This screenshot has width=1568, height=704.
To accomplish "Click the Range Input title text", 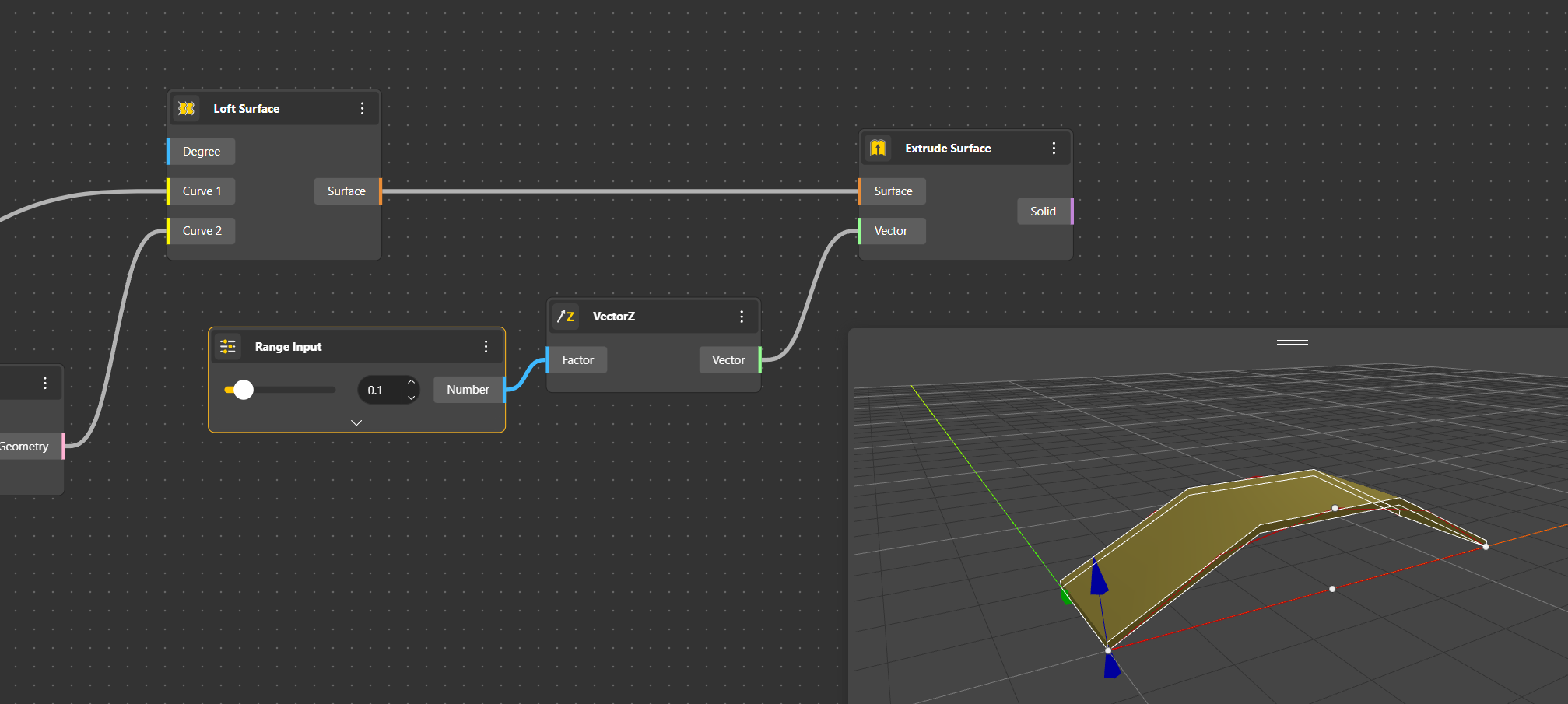I will point(288,347).
